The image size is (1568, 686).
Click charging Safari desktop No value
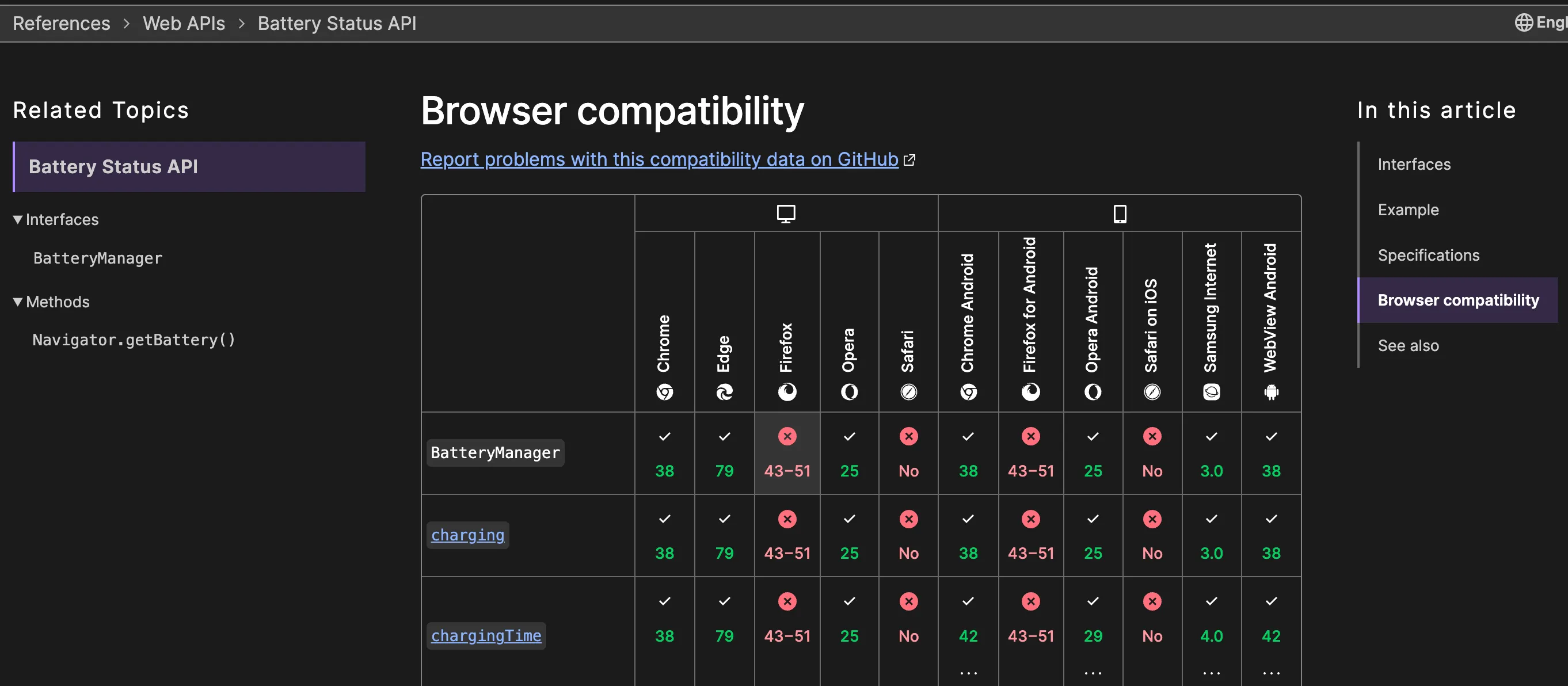coord(908,553)
